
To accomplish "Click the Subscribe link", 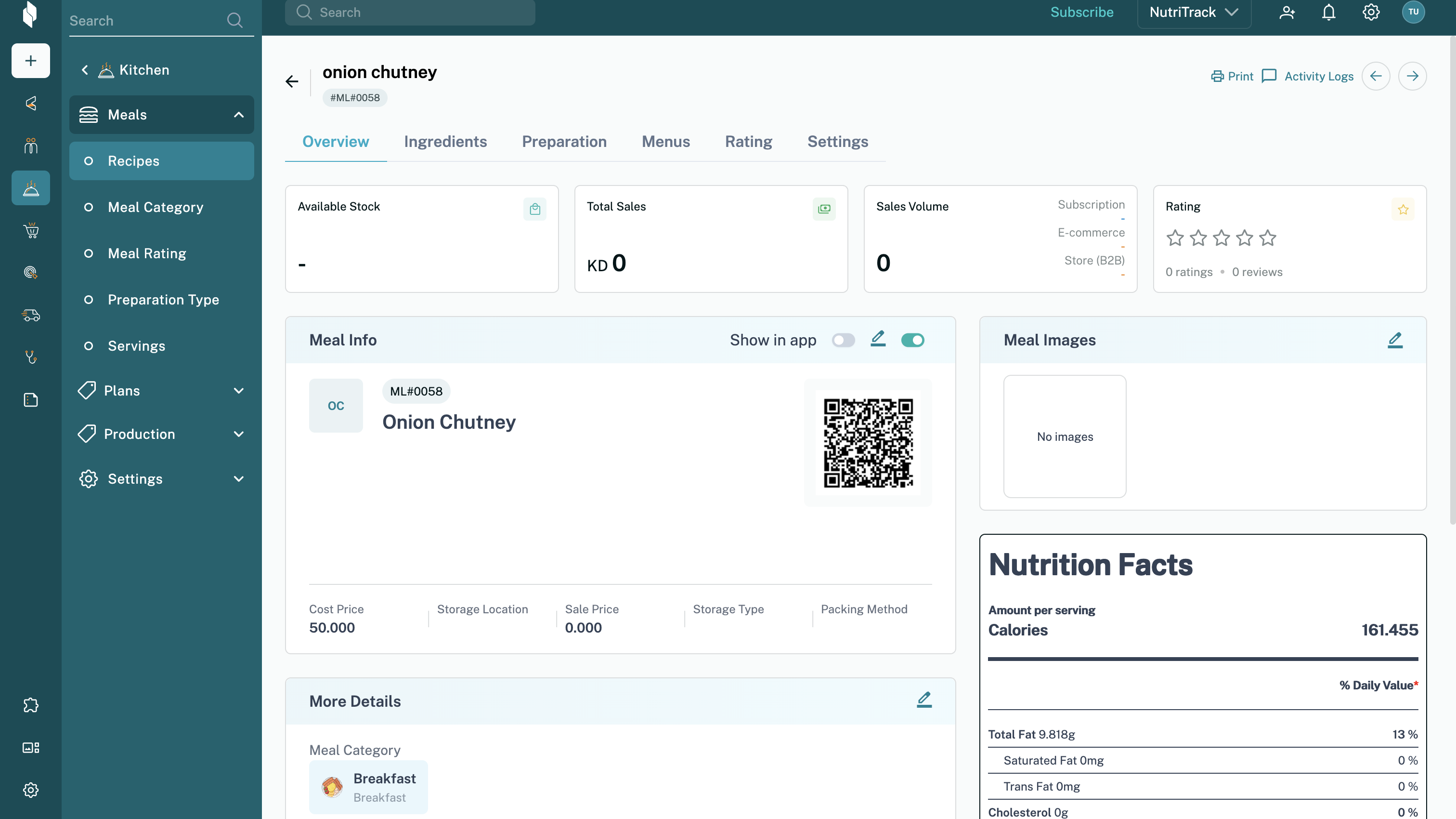I will pyautogui.click(x=1082, y=12).
